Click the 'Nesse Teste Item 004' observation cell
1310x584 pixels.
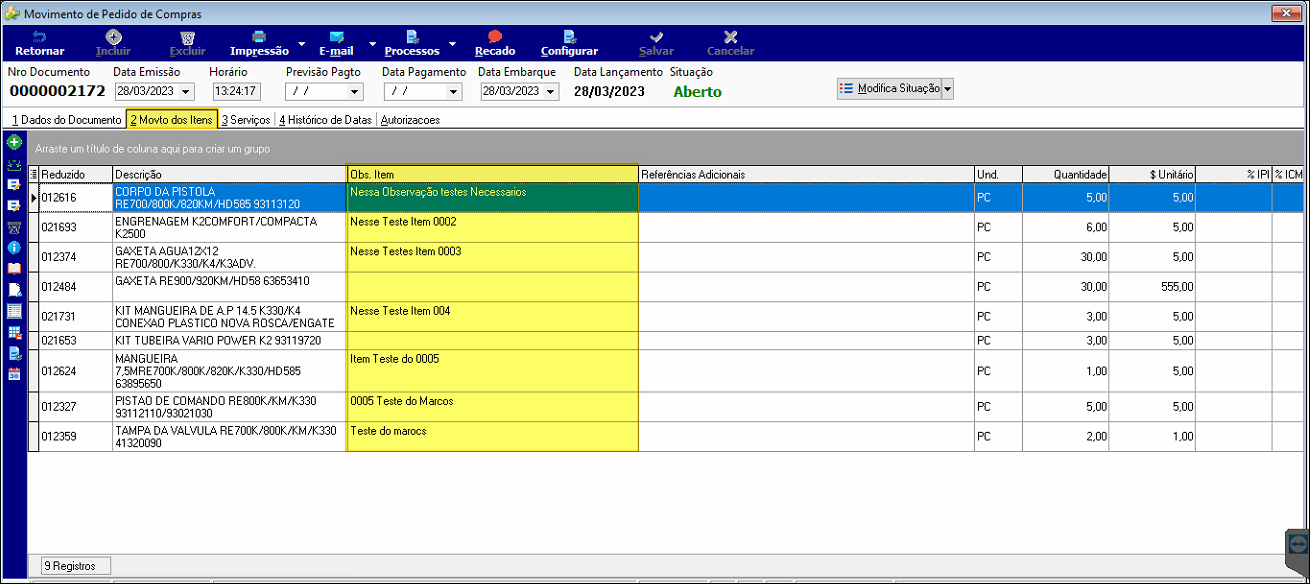coord(492,317)
